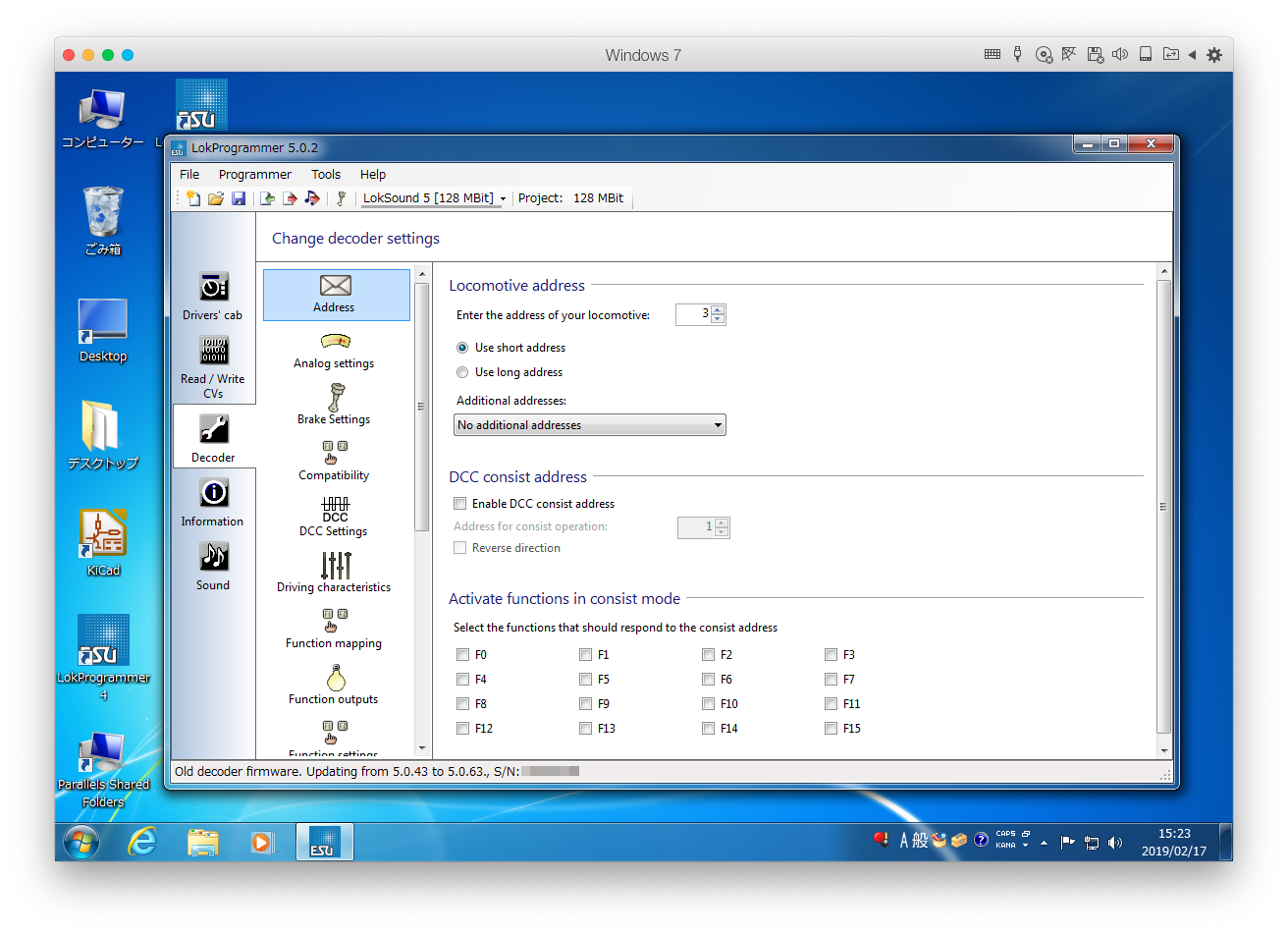Viewport: 1288px width, 934px height.
Task: Open DCC Settings category
Action: [x=334, y=519]
